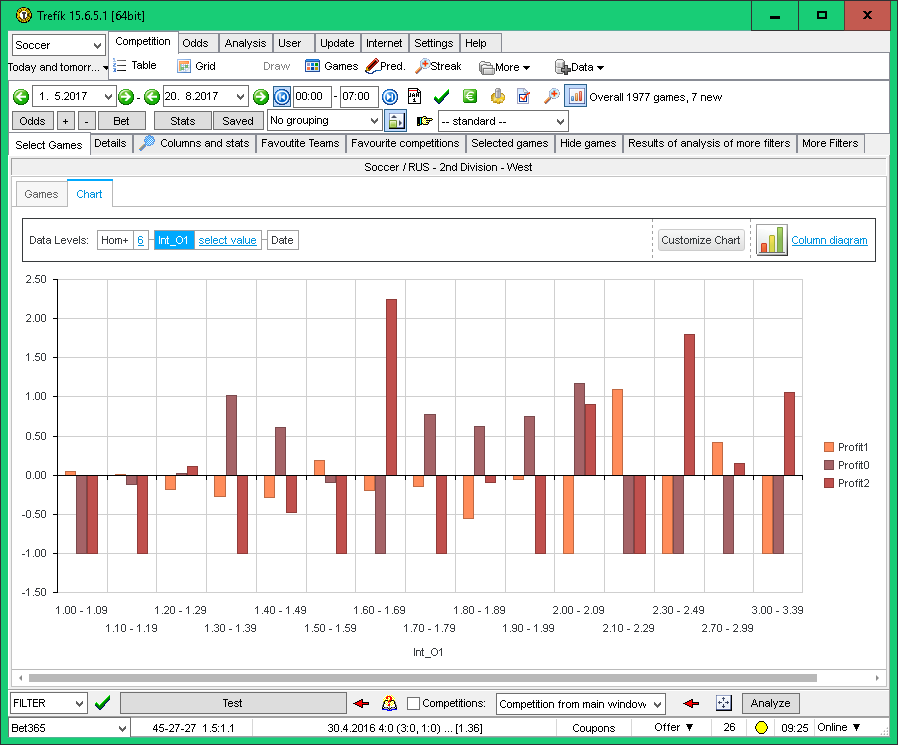The image size is (898, 745).
Task: Click the Customize Chart button
Action: (700, 240)
